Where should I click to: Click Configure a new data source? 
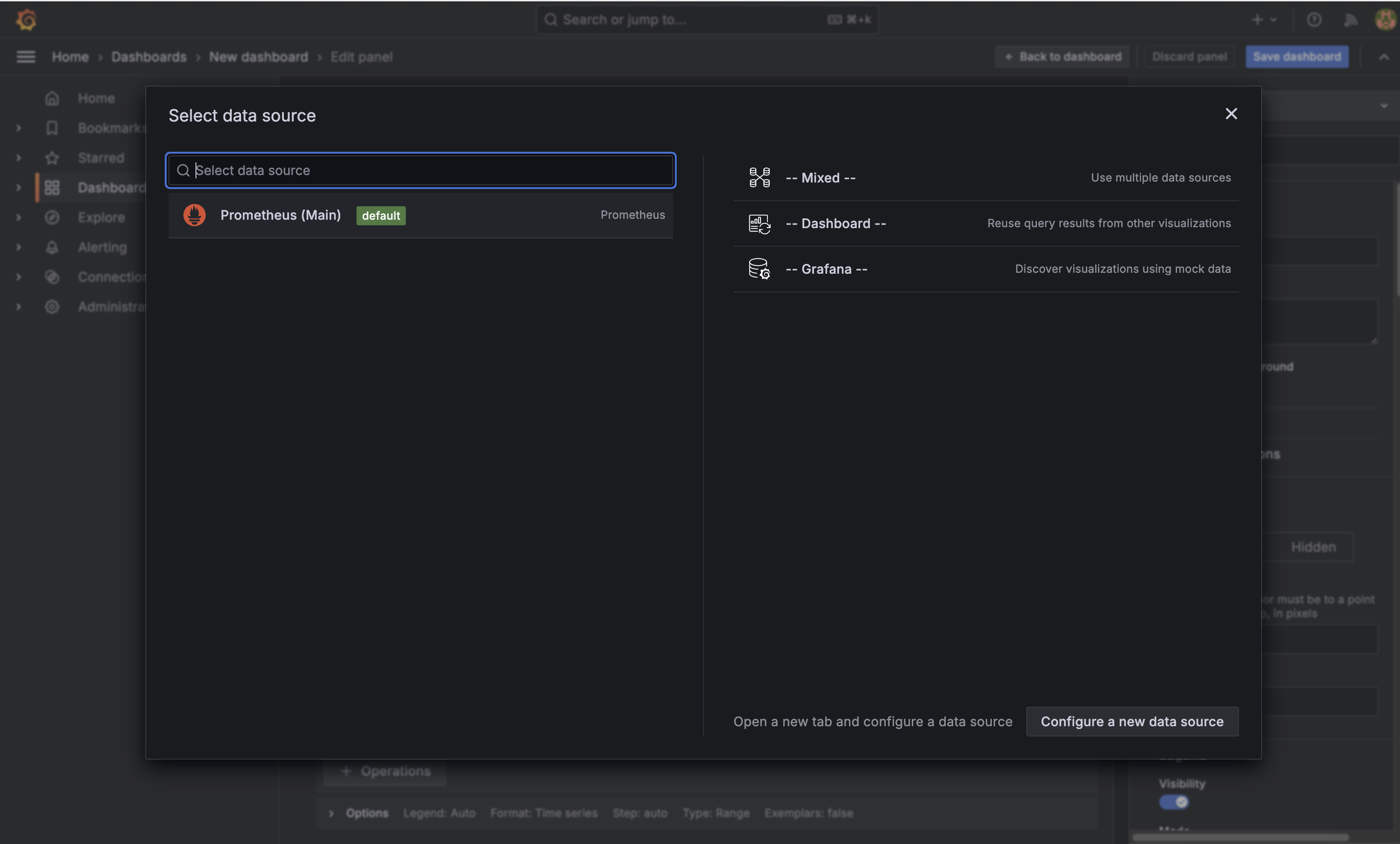tap(1132, 721)
